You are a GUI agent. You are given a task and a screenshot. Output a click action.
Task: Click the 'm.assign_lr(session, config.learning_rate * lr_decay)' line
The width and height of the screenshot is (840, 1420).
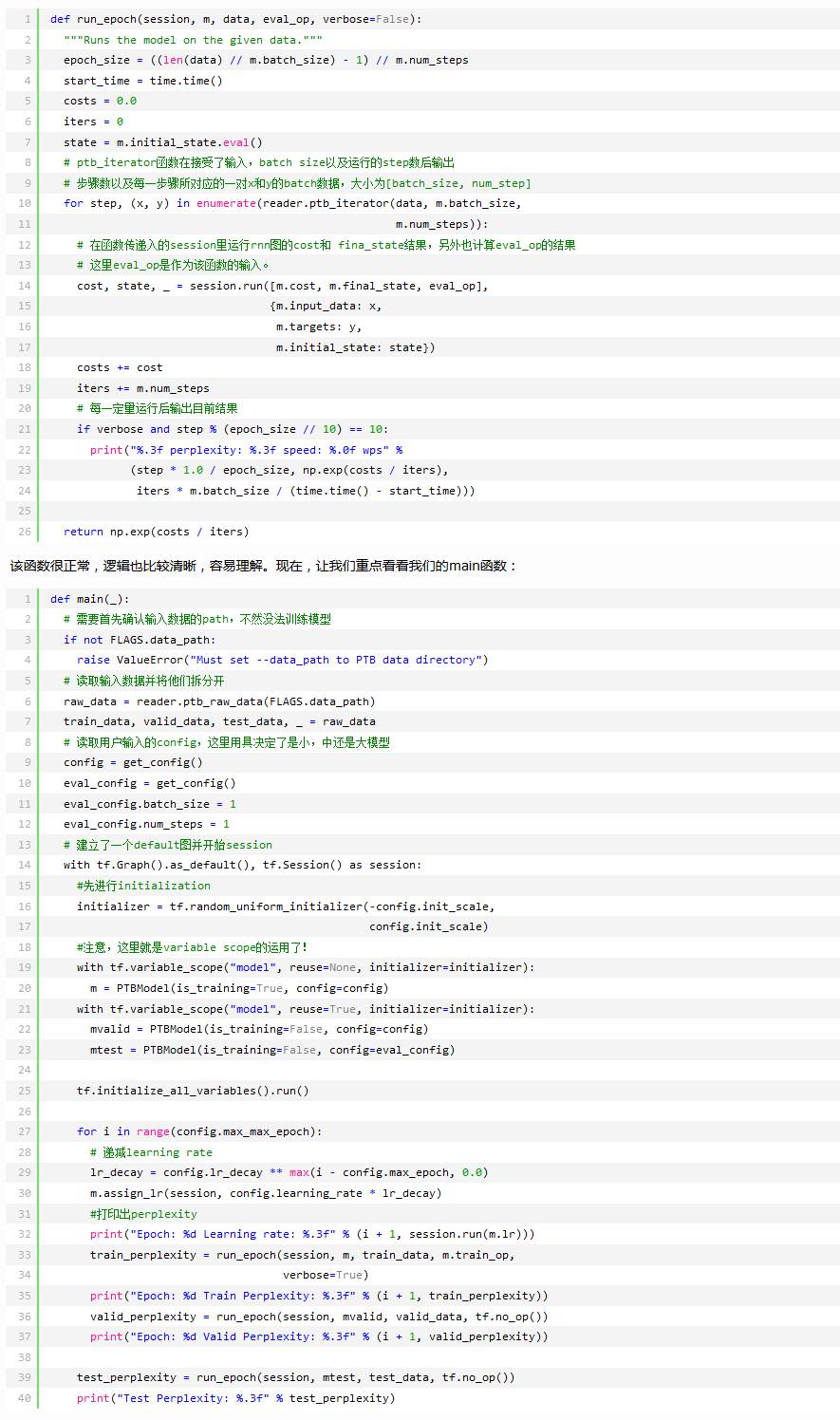tap(266, 1193)
